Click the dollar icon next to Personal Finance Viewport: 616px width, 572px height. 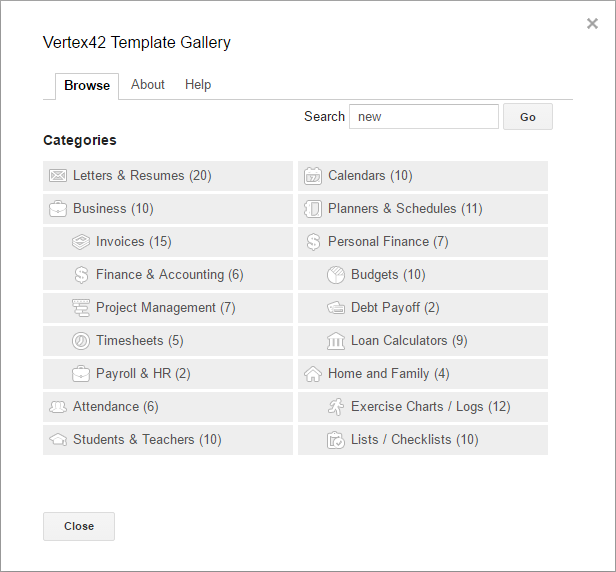[x=313, y=242]
